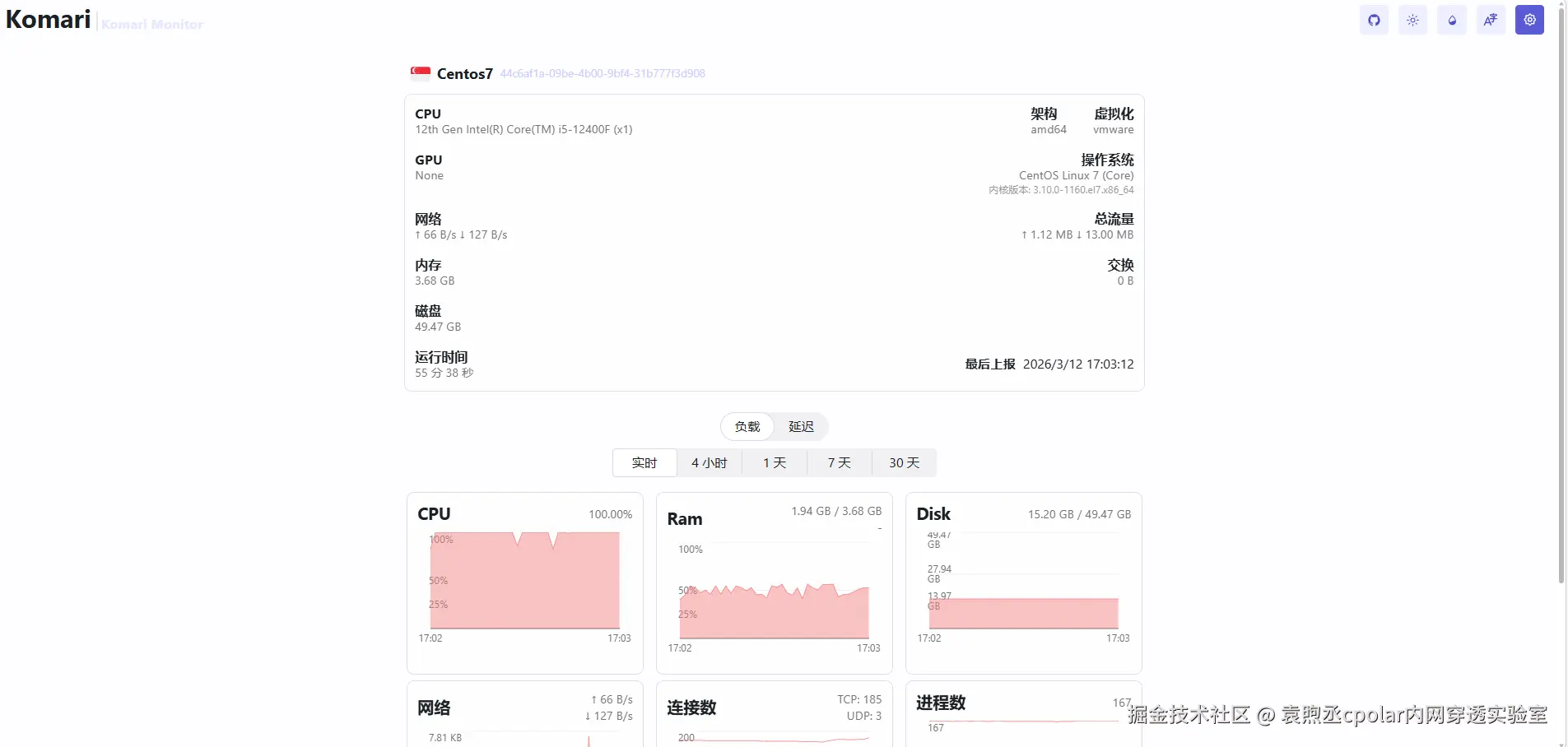Click the CPU model 12th Gen Intel text

(x=523, y=129)
